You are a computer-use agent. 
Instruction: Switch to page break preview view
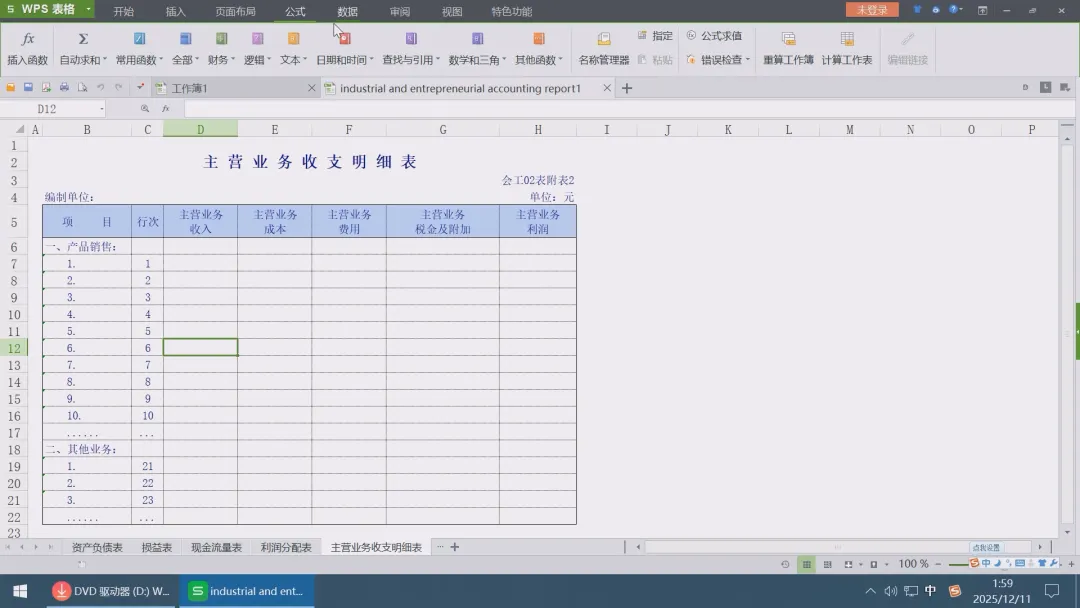(827, 565)
